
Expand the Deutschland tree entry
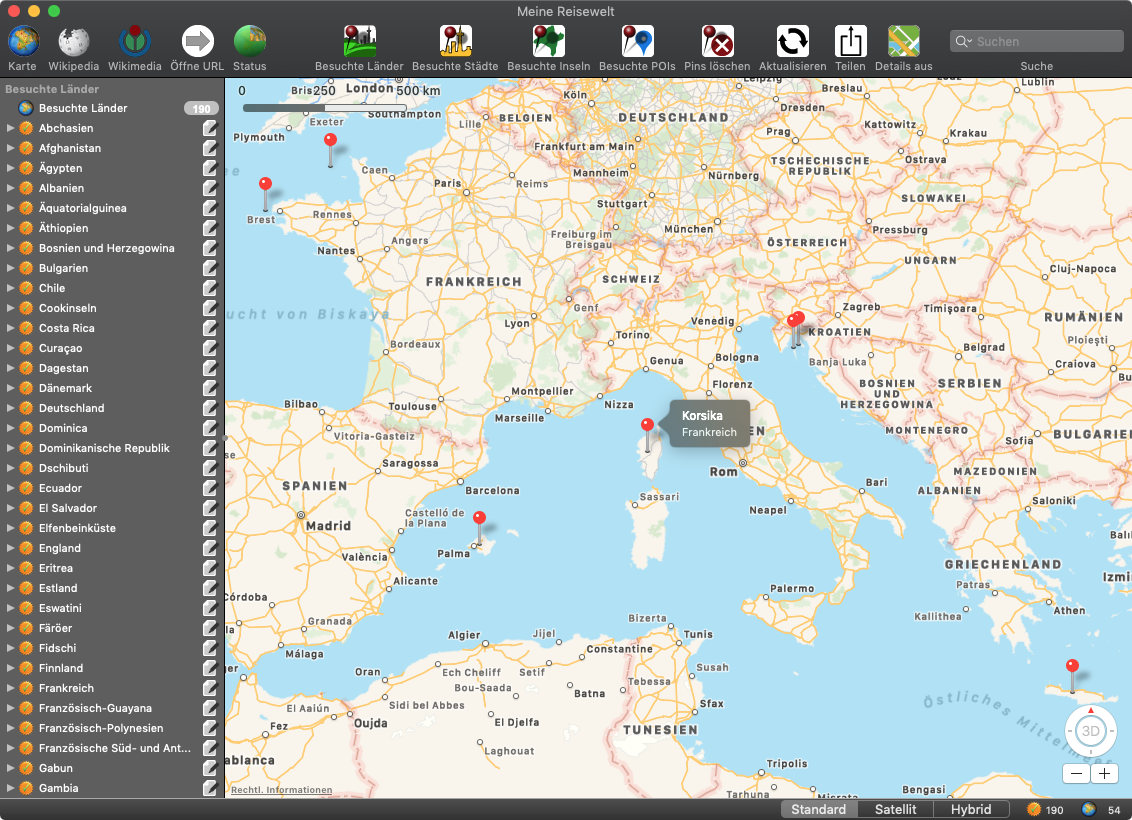coord(11,408)
